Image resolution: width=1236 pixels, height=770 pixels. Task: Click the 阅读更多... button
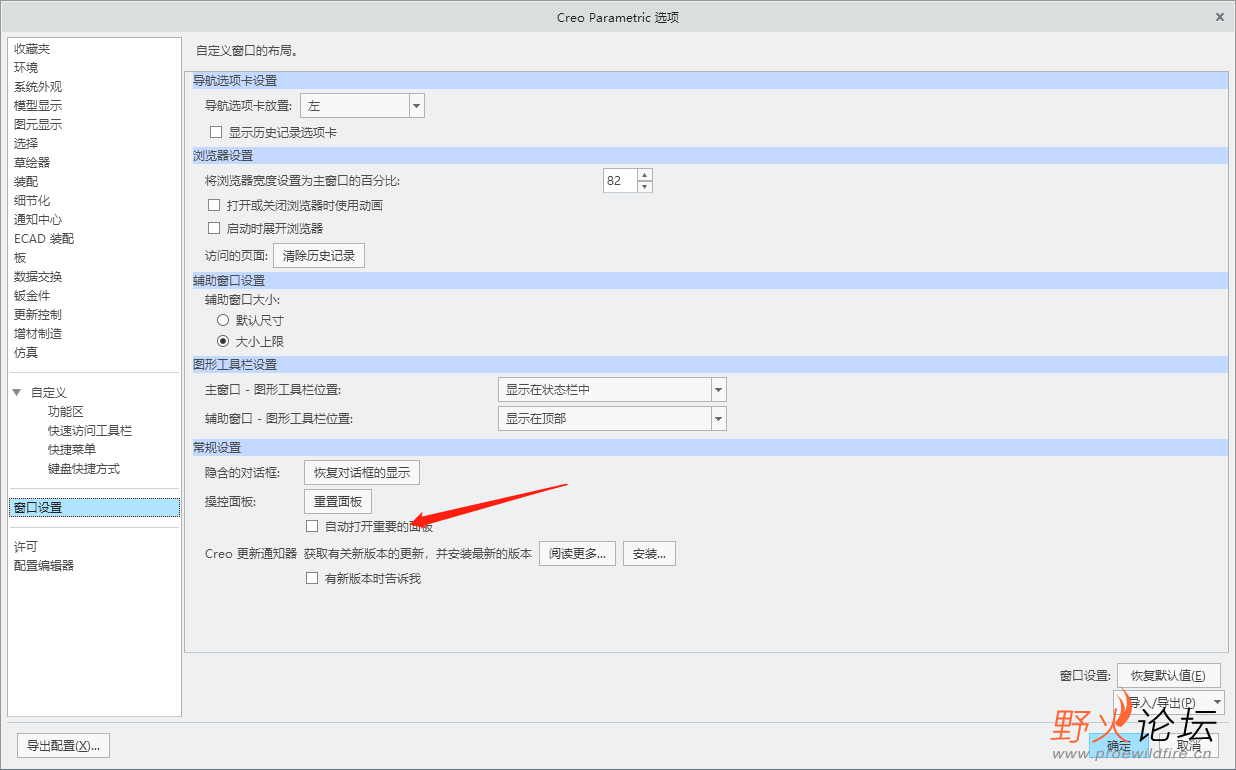point(577,553)
